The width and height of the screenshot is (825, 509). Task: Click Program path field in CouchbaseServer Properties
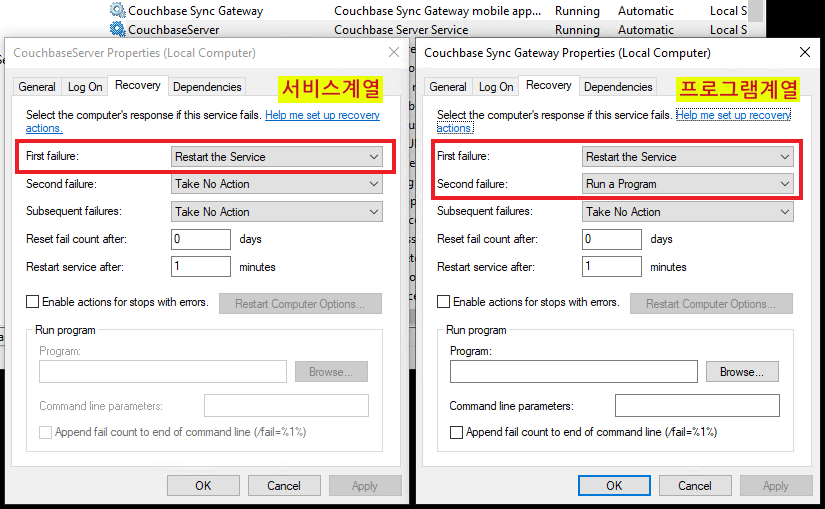click(163, 372)
